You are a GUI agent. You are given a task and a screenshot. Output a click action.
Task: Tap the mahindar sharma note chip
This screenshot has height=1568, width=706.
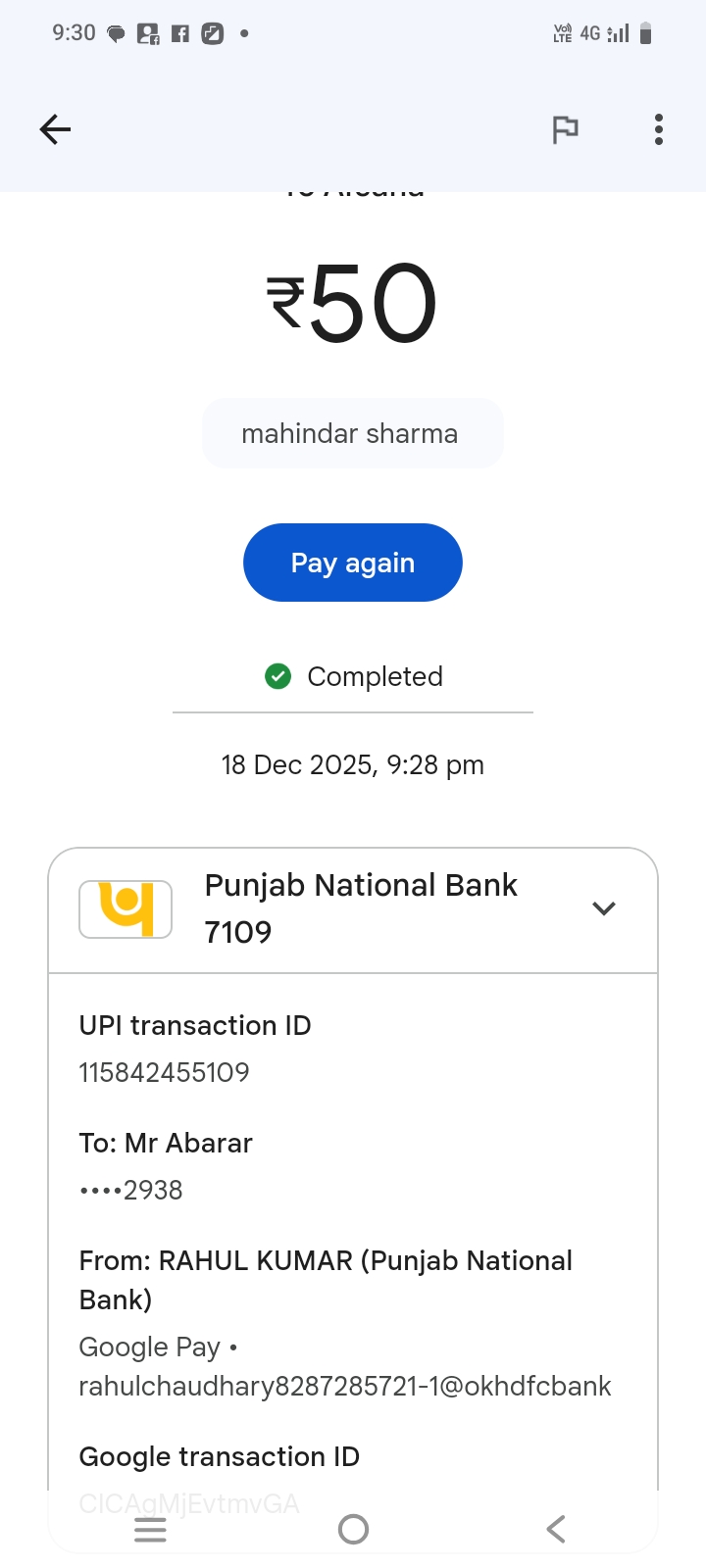coord(353,433)
